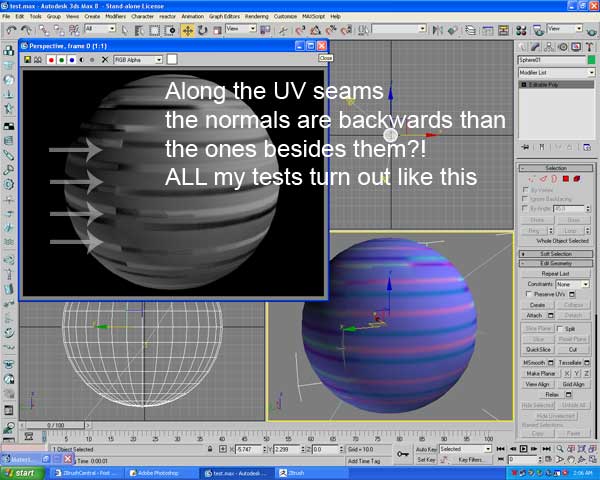Switch to the Hierarchy command panel tab
Viewport: 600px width, 480px height.
(x=549, y=47)
